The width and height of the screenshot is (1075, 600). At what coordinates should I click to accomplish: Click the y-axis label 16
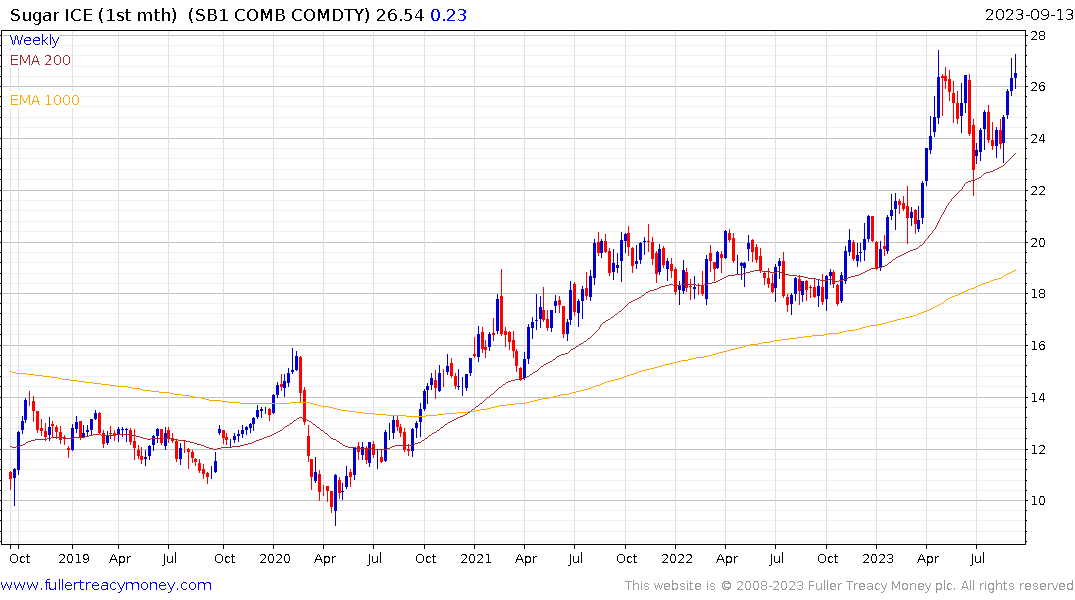click(x=1038, y=346)
